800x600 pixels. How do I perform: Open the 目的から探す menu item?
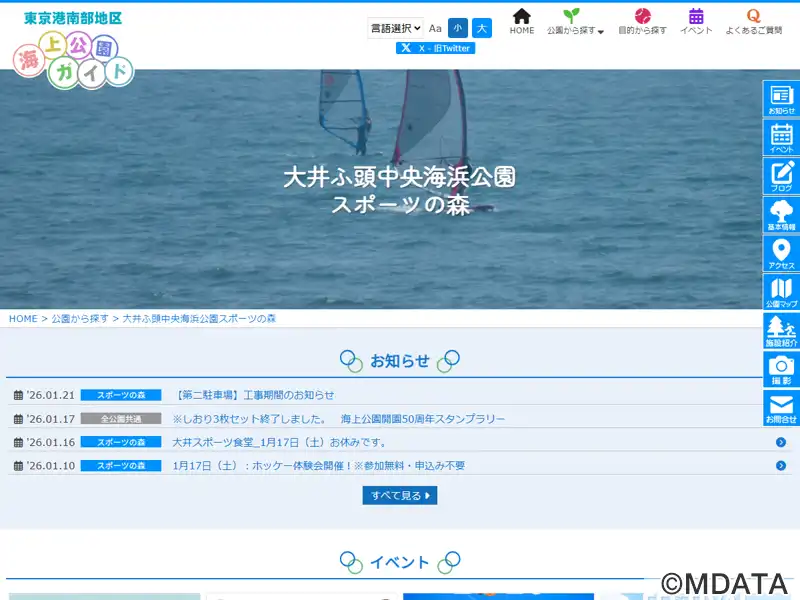click(642, 22)
